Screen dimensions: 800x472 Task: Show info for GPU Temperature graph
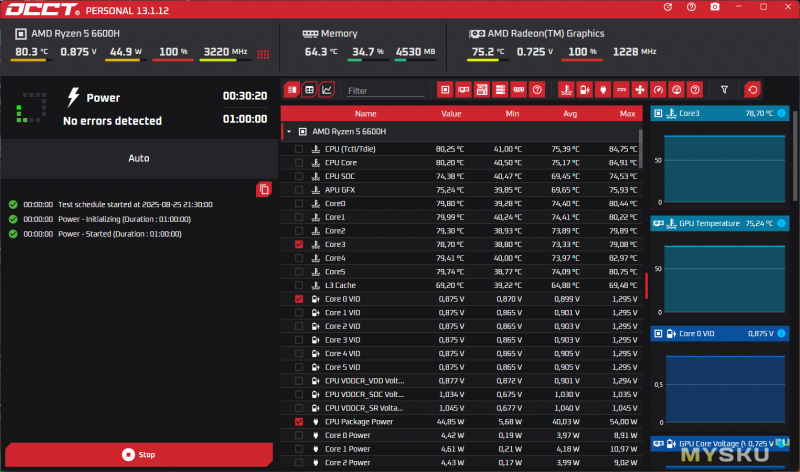[x=781, y=223]
